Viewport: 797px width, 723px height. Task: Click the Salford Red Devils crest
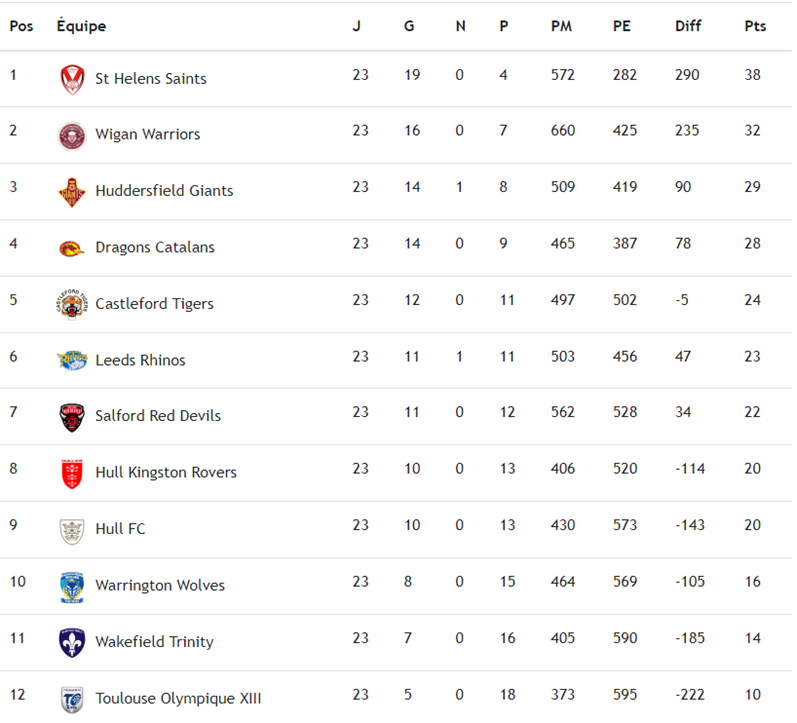pyautogui.click(x=72, y=416)
